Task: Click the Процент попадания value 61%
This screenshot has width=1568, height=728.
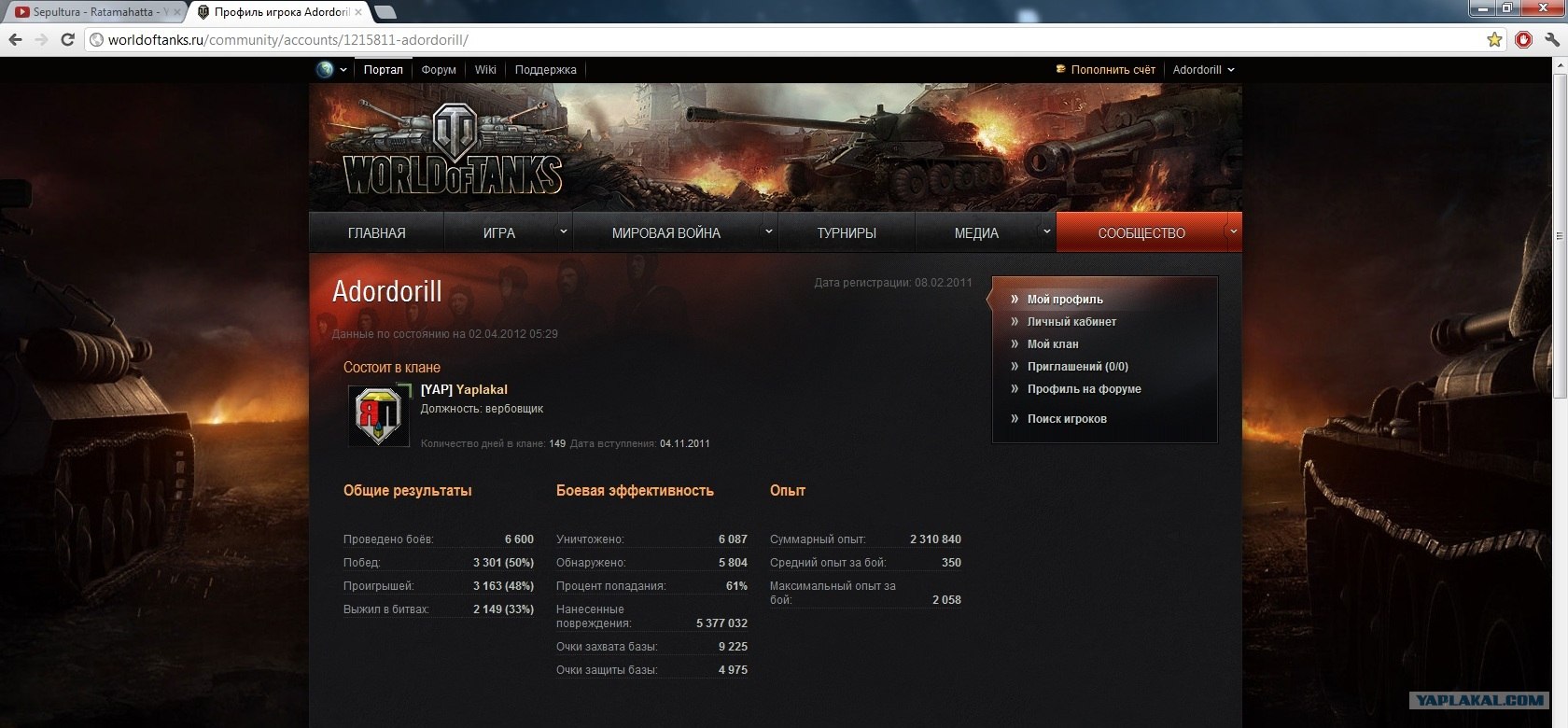Action: [736, 586]
